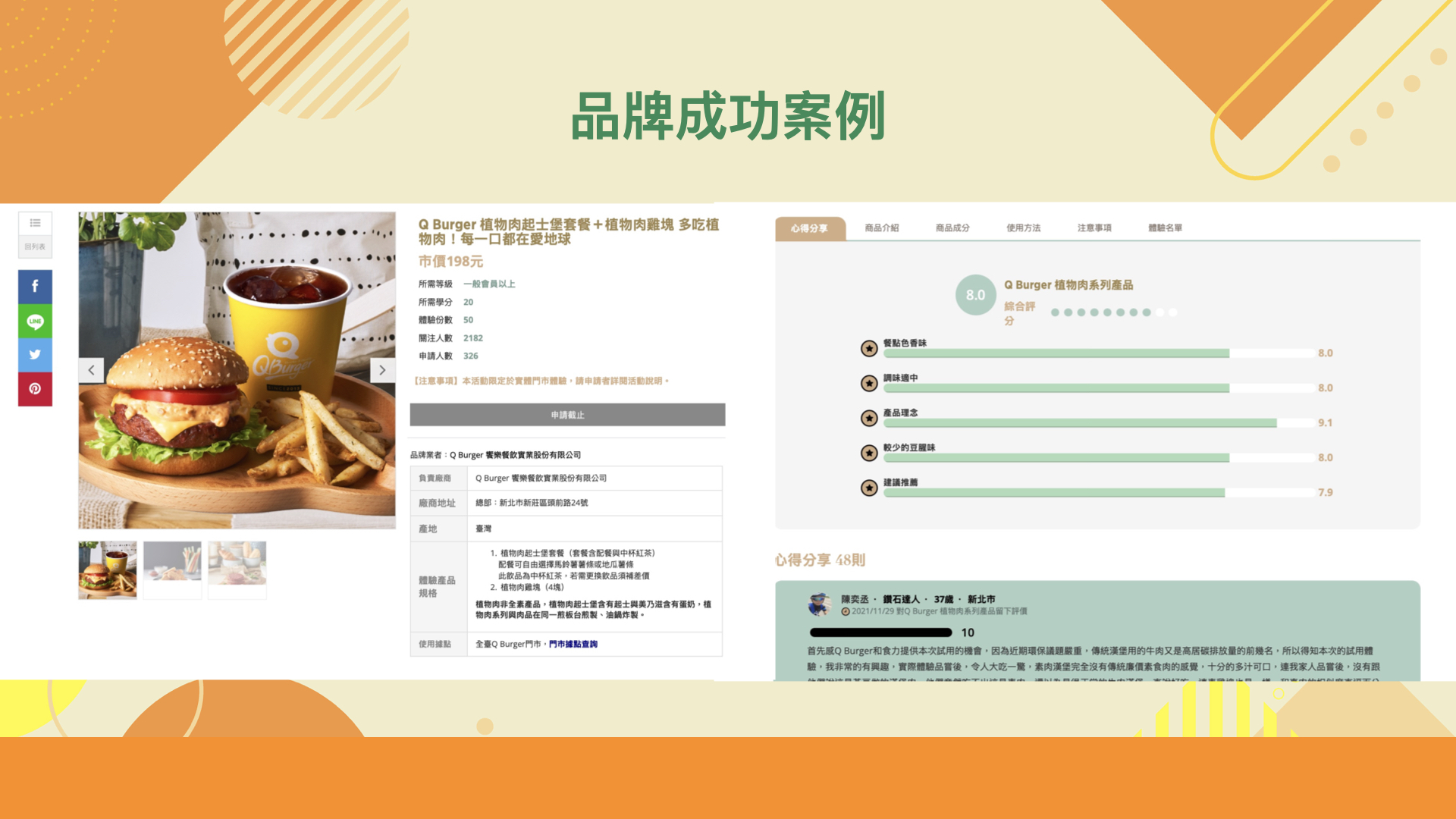Viewport: 1456px width, 819px height.
Task: Click the reviewer's black score bar
Action: (x=880, y=632)
